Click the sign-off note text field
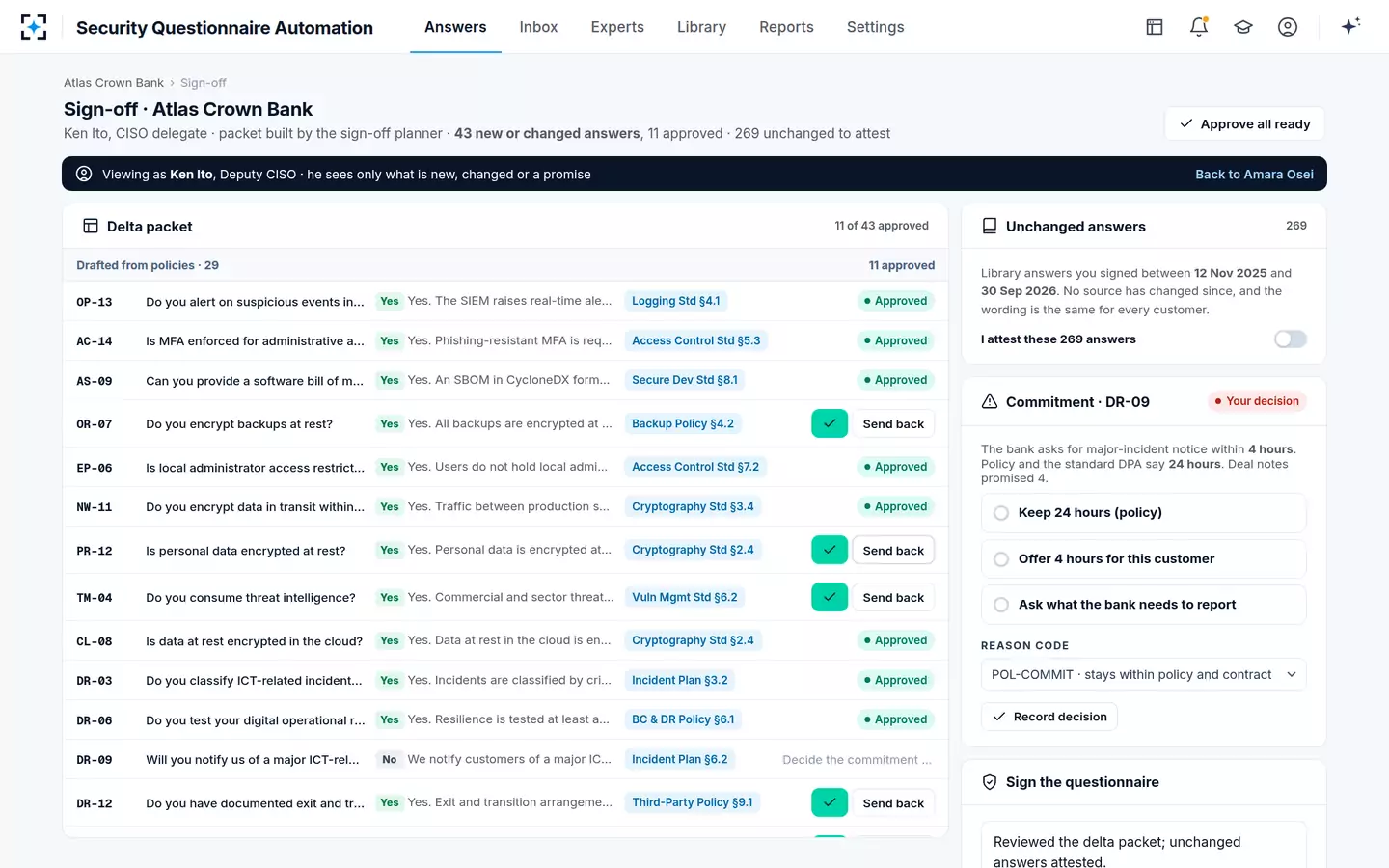This screenshot has width=1389, height=868. click(x=1144, y=846)
